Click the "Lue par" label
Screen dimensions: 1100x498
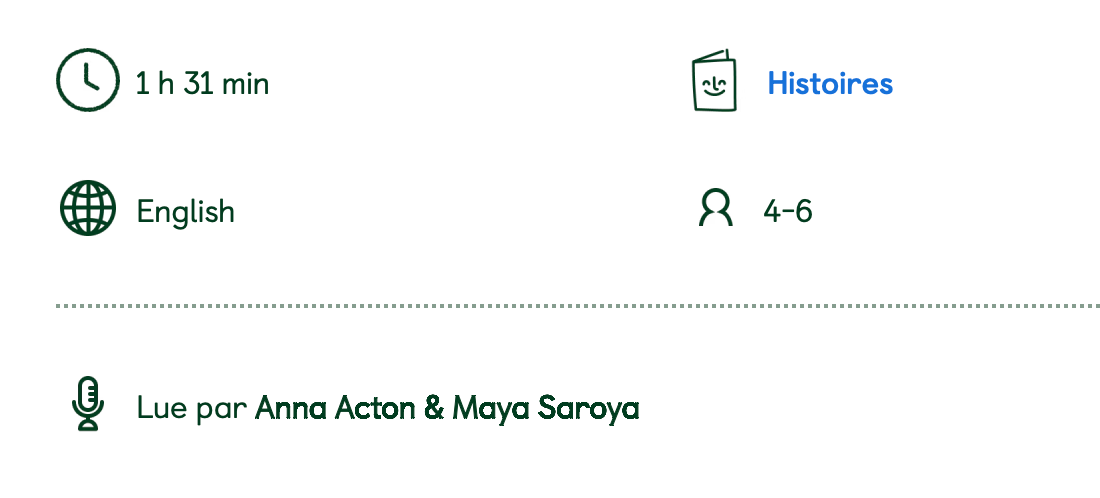coord(192,408)
